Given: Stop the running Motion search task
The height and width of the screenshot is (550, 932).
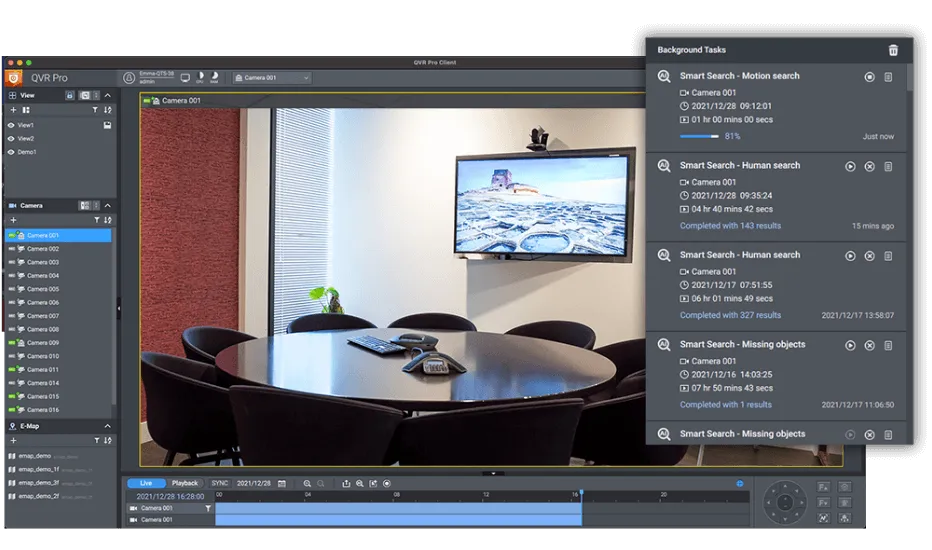Looking at the screenshot, I should tap(869, 77).
